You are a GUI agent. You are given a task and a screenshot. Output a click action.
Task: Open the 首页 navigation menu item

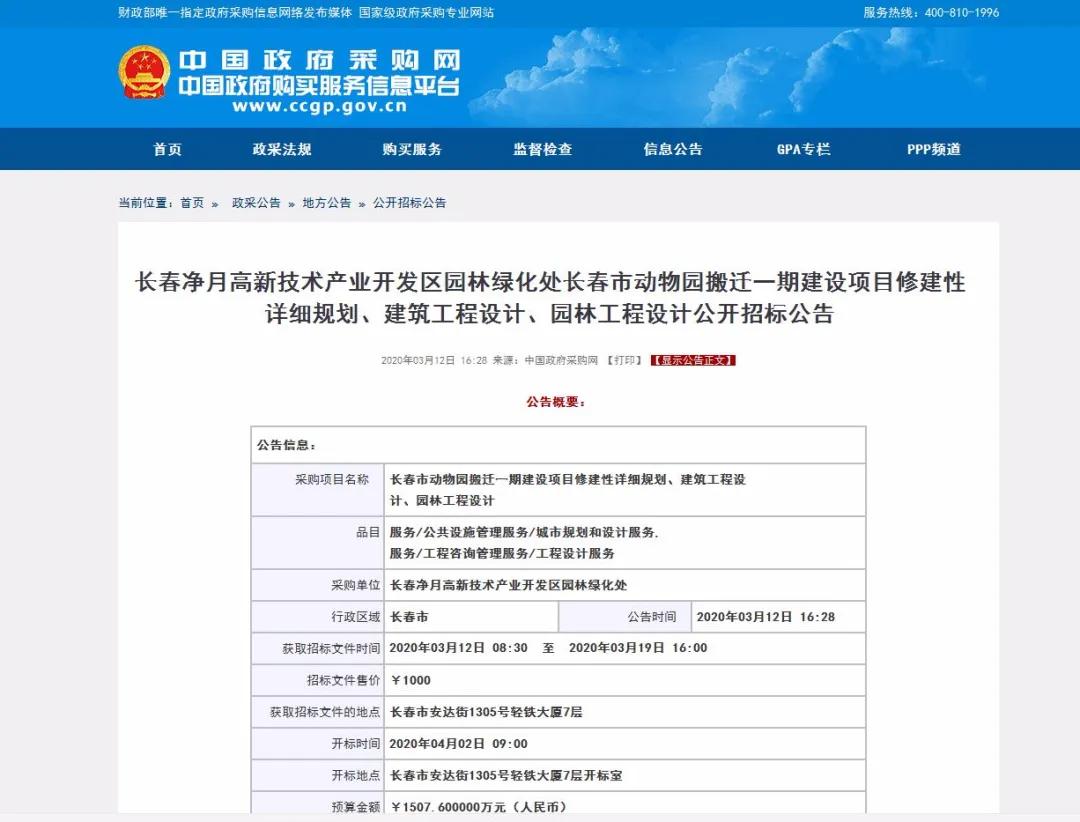tap(167, 149)
